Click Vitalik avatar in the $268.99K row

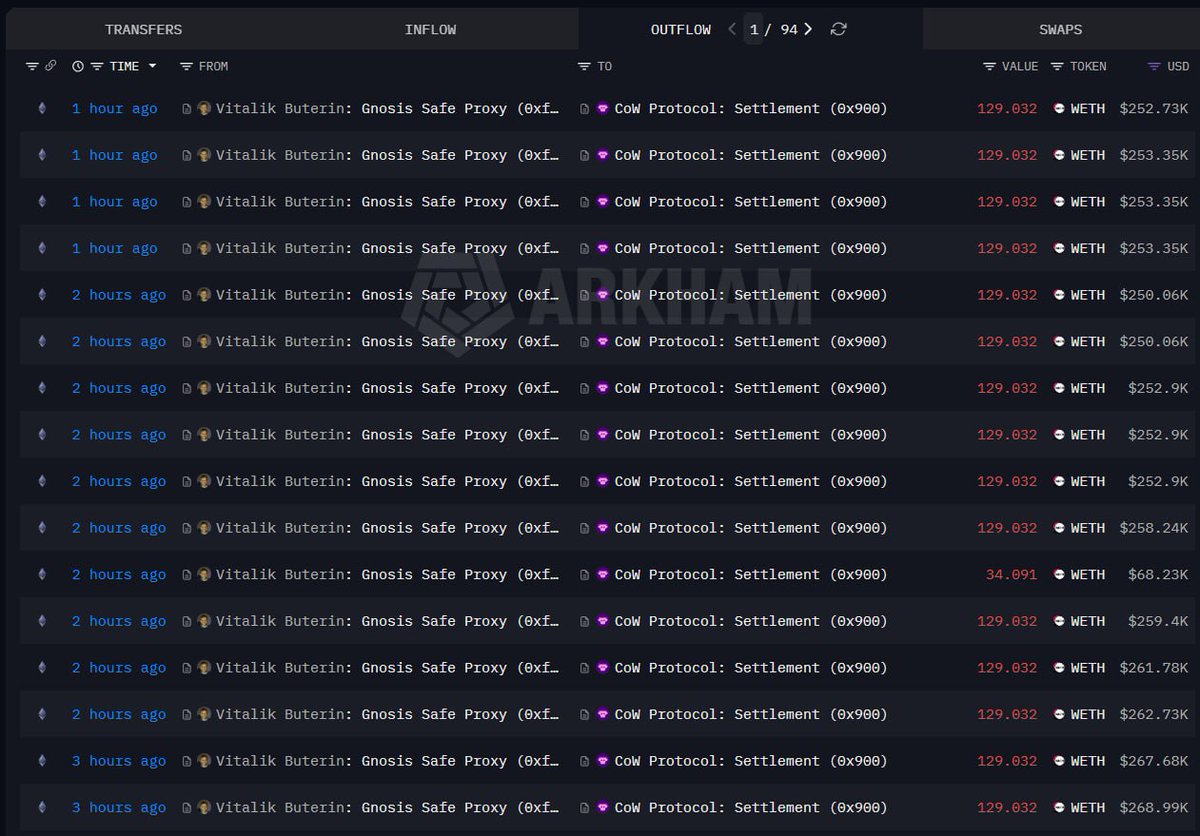pos(204,808)
